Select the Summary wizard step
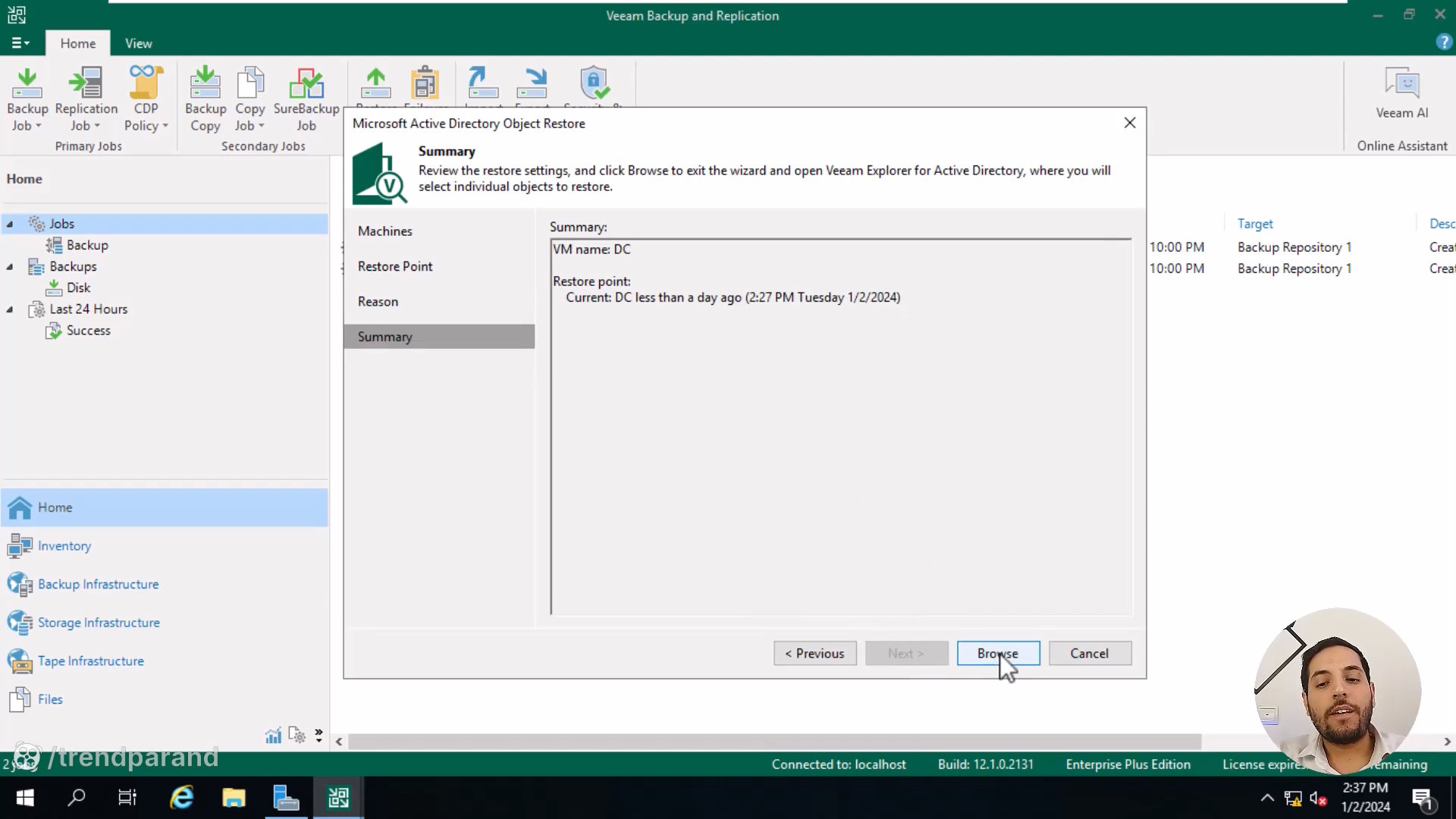Screen dimensions: 1456x819 click(439, 337)
